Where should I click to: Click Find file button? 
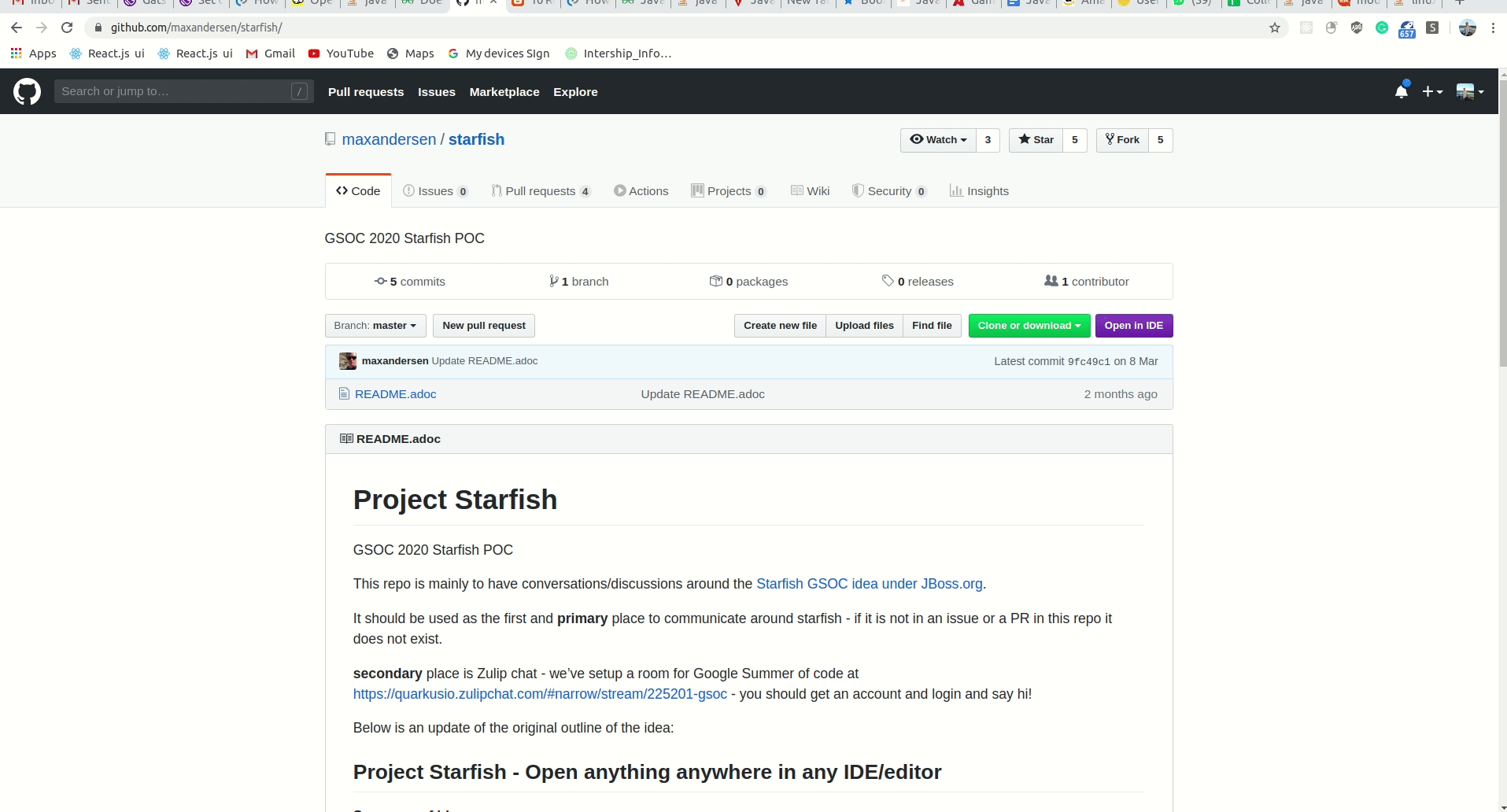tap(932, 326)
